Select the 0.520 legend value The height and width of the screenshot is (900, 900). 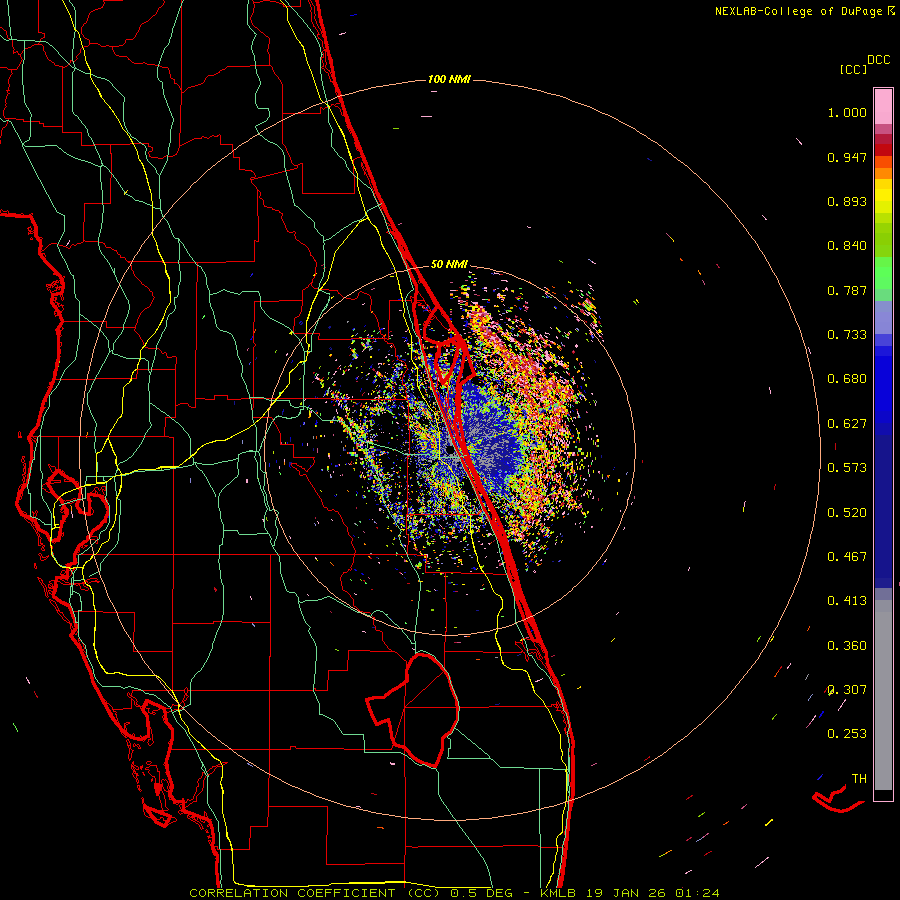[847, 513]
